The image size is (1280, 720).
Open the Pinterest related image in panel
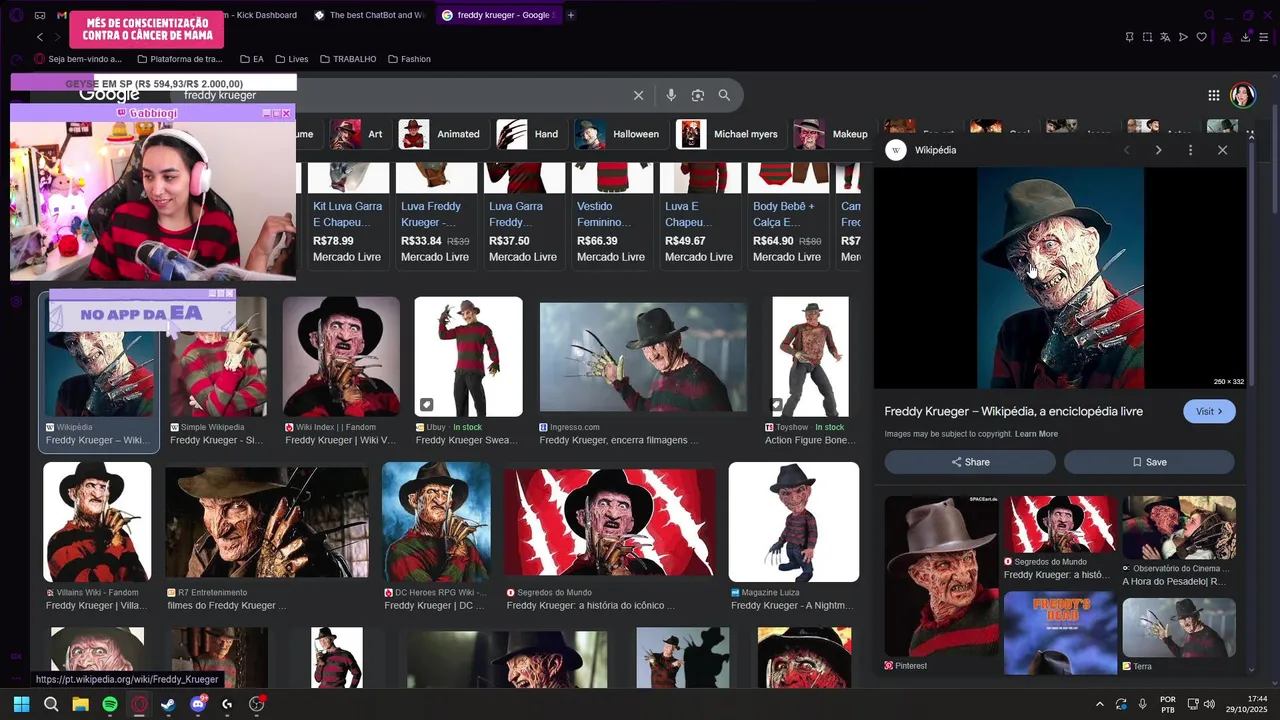[941, 576]
